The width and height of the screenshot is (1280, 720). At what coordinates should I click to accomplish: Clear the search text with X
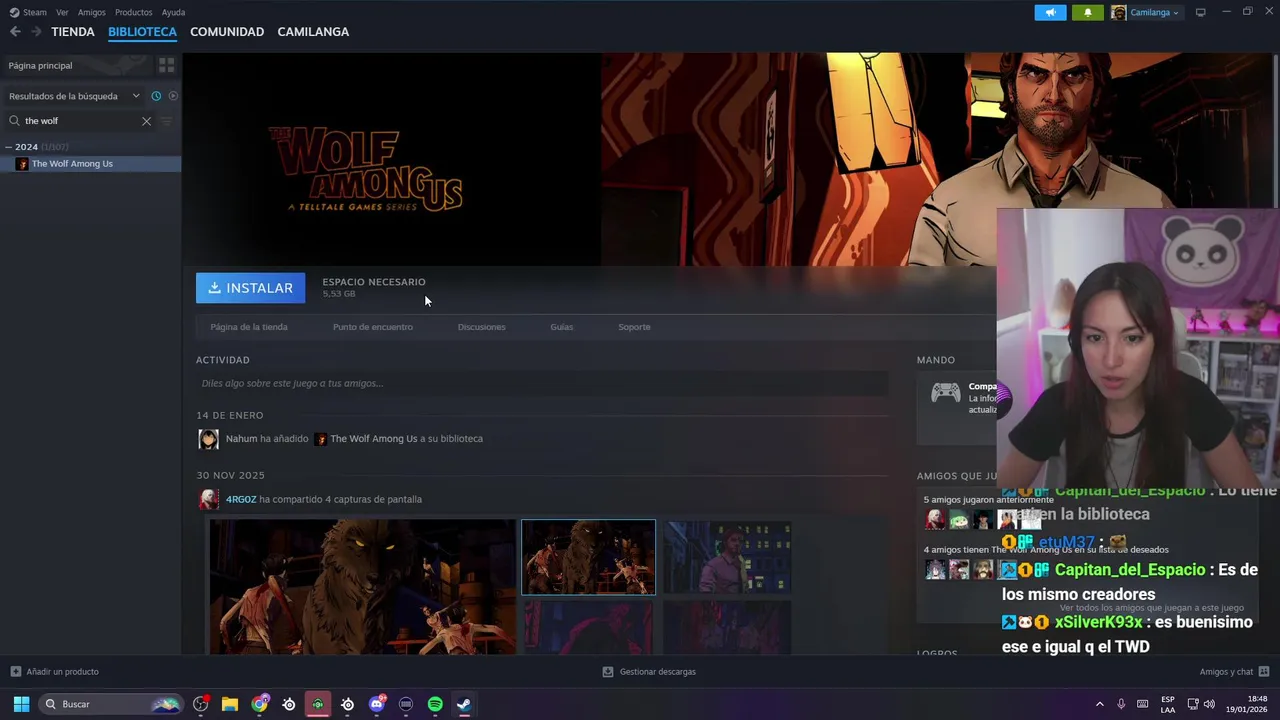[146, 121]
